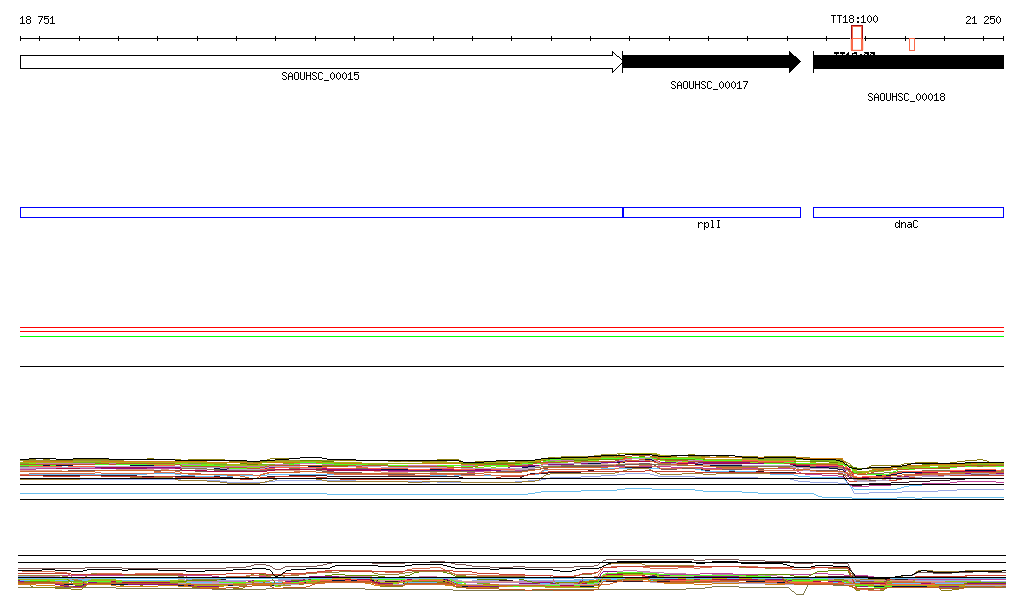
Task: Click the 18 751 start coordinate
Action: coord(38,20)
